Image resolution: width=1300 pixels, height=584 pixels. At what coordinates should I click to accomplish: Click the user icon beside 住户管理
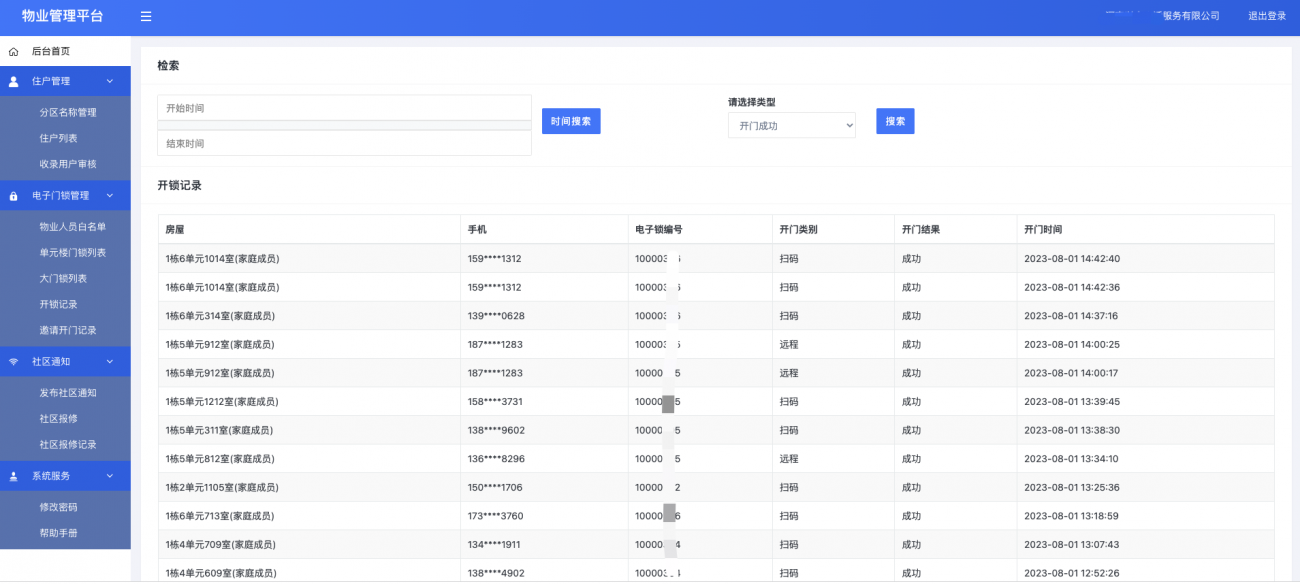(x=14, y=81)
